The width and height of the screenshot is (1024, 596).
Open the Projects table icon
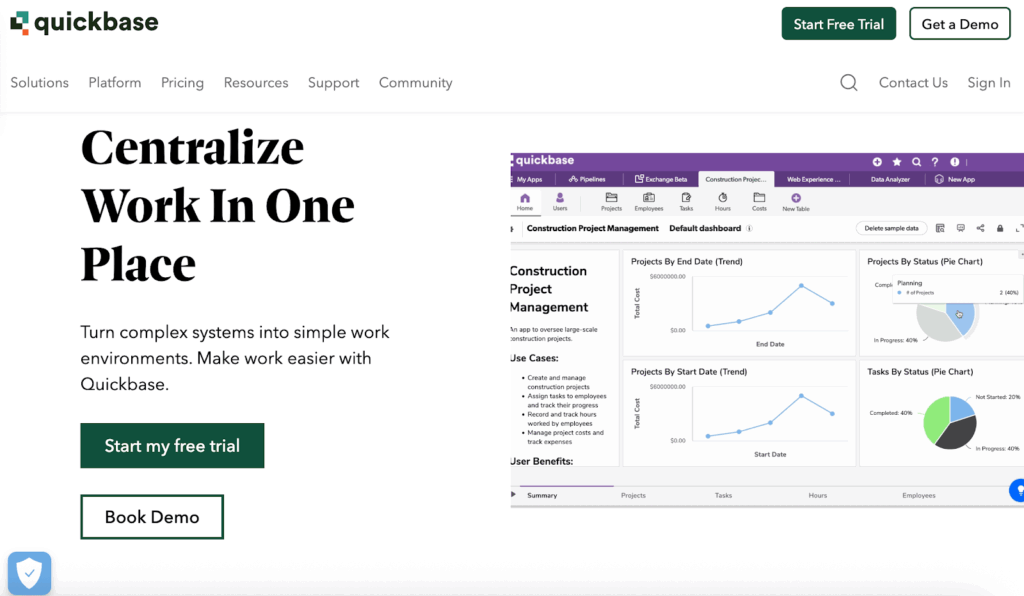pyautogui.click(x=611, y=202)
